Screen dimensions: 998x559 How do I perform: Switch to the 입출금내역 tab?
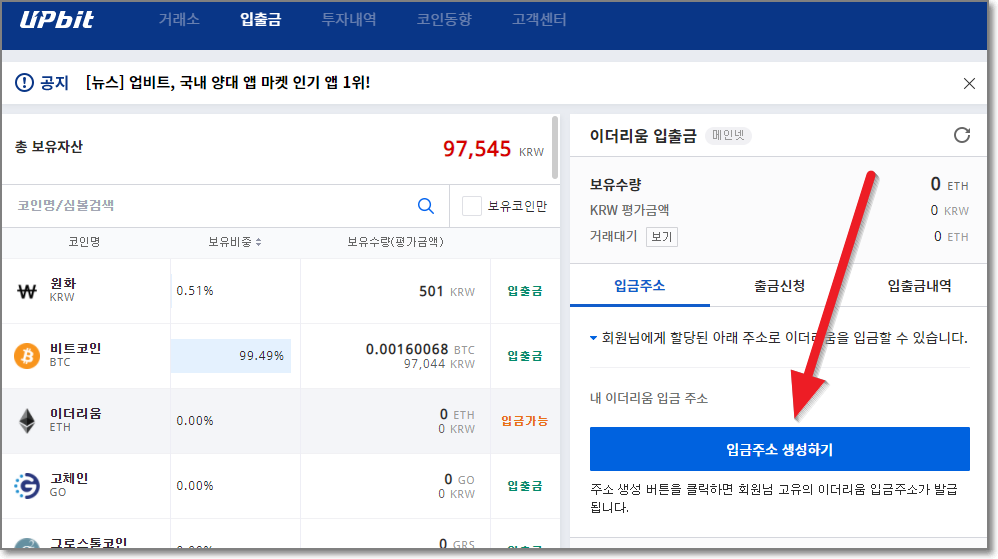tap(919, 286)
